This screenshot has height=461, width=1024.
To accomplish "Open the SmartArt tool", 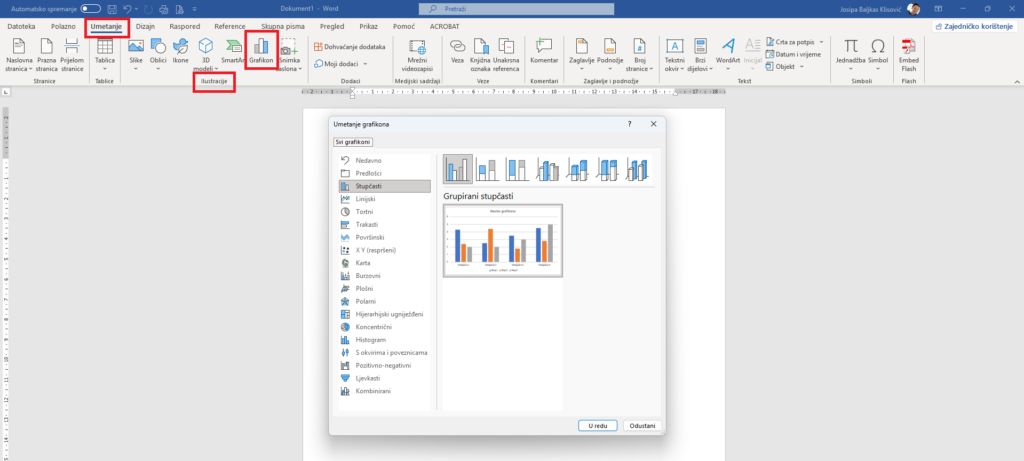I will pos(233,52).
